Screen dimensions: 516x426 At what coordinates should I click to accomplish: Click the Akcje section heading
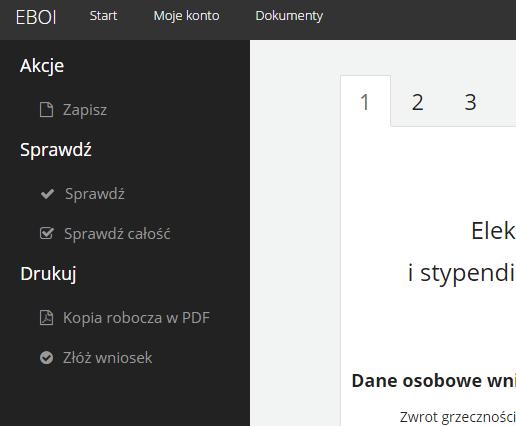(42, 66)
